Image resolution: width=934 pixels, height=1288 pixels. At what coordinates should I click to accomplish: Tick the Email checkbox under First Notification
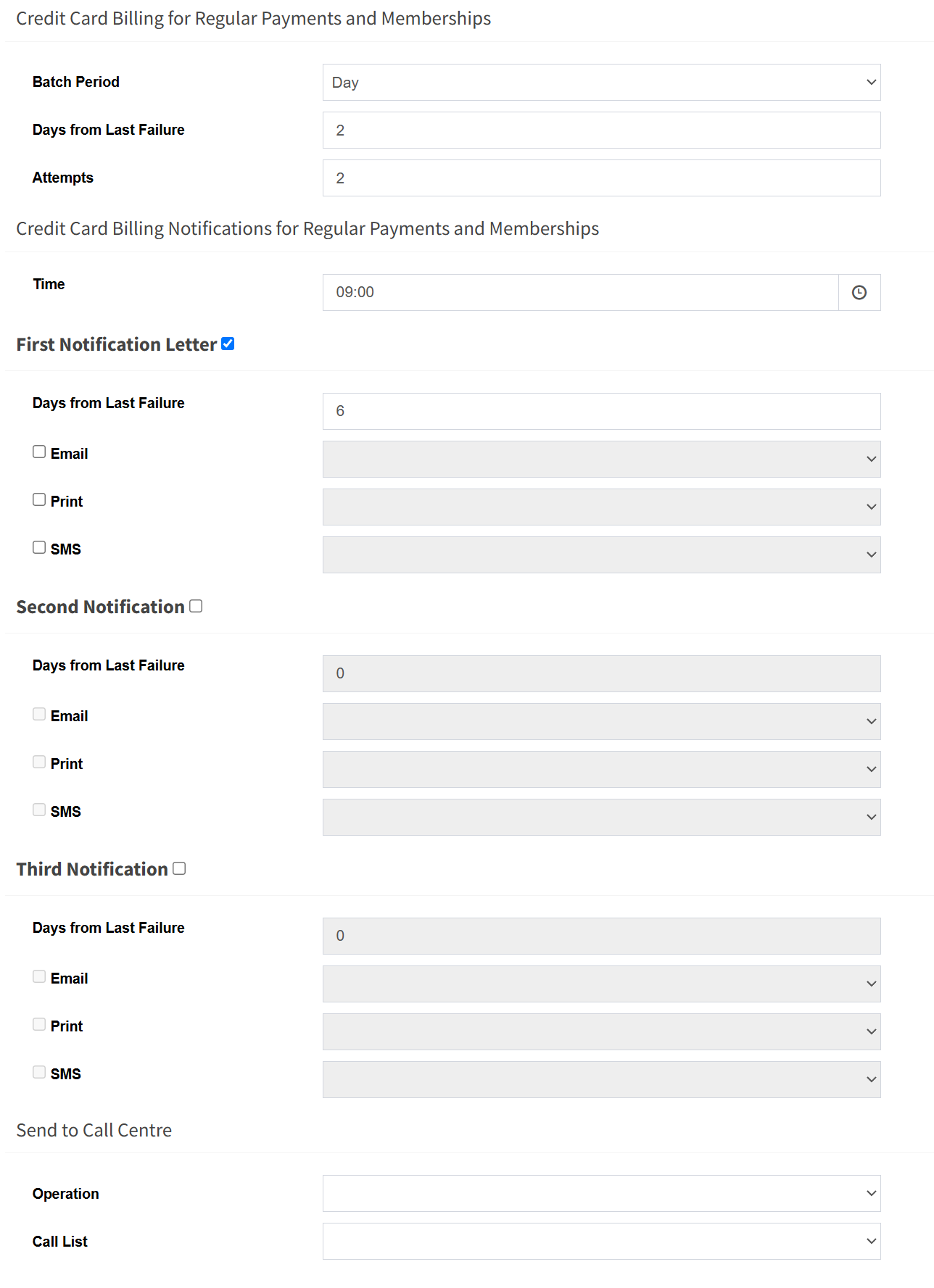pyautogui.click(x=39, y=452)
